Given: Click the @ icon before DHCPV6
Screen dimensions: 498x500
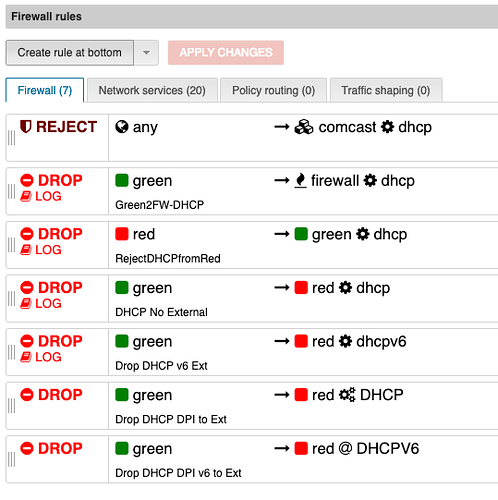Looking at the screenshot, I should (345, 448).
